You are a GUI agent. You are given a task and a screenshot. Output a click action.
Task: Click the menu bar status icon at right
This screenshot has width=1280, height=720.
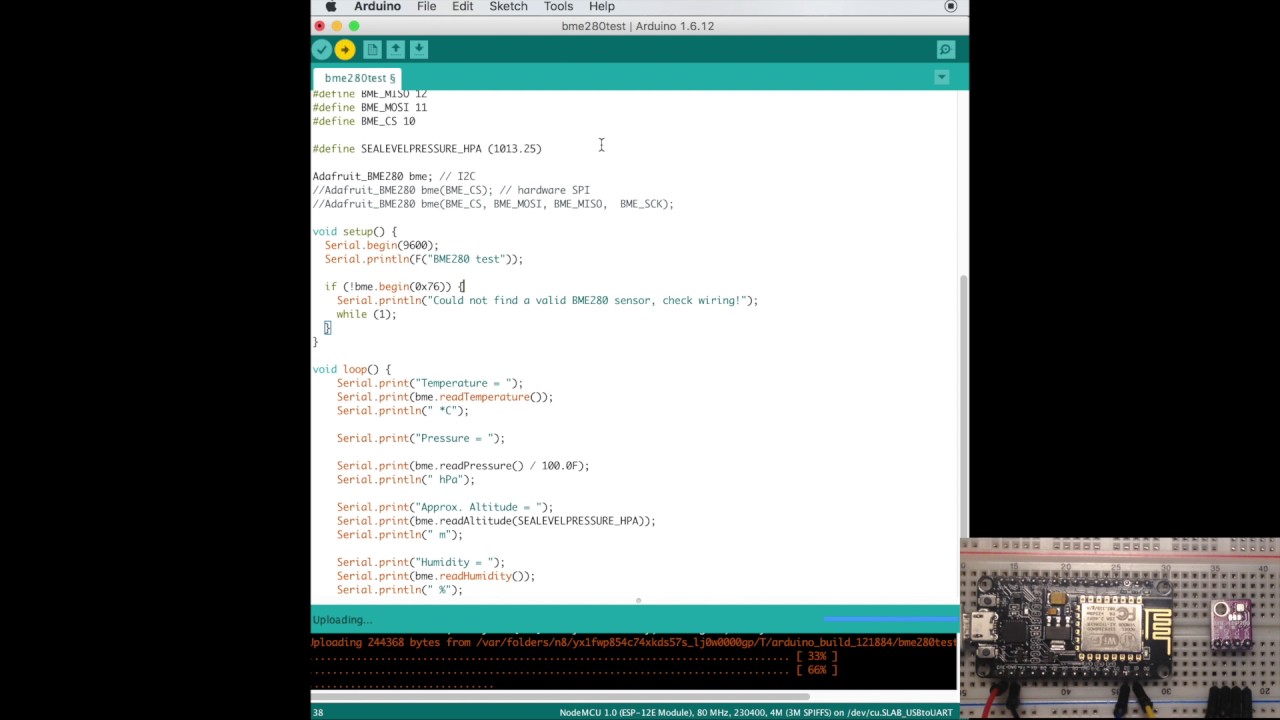pyautogui.click(x=951, y=7)
